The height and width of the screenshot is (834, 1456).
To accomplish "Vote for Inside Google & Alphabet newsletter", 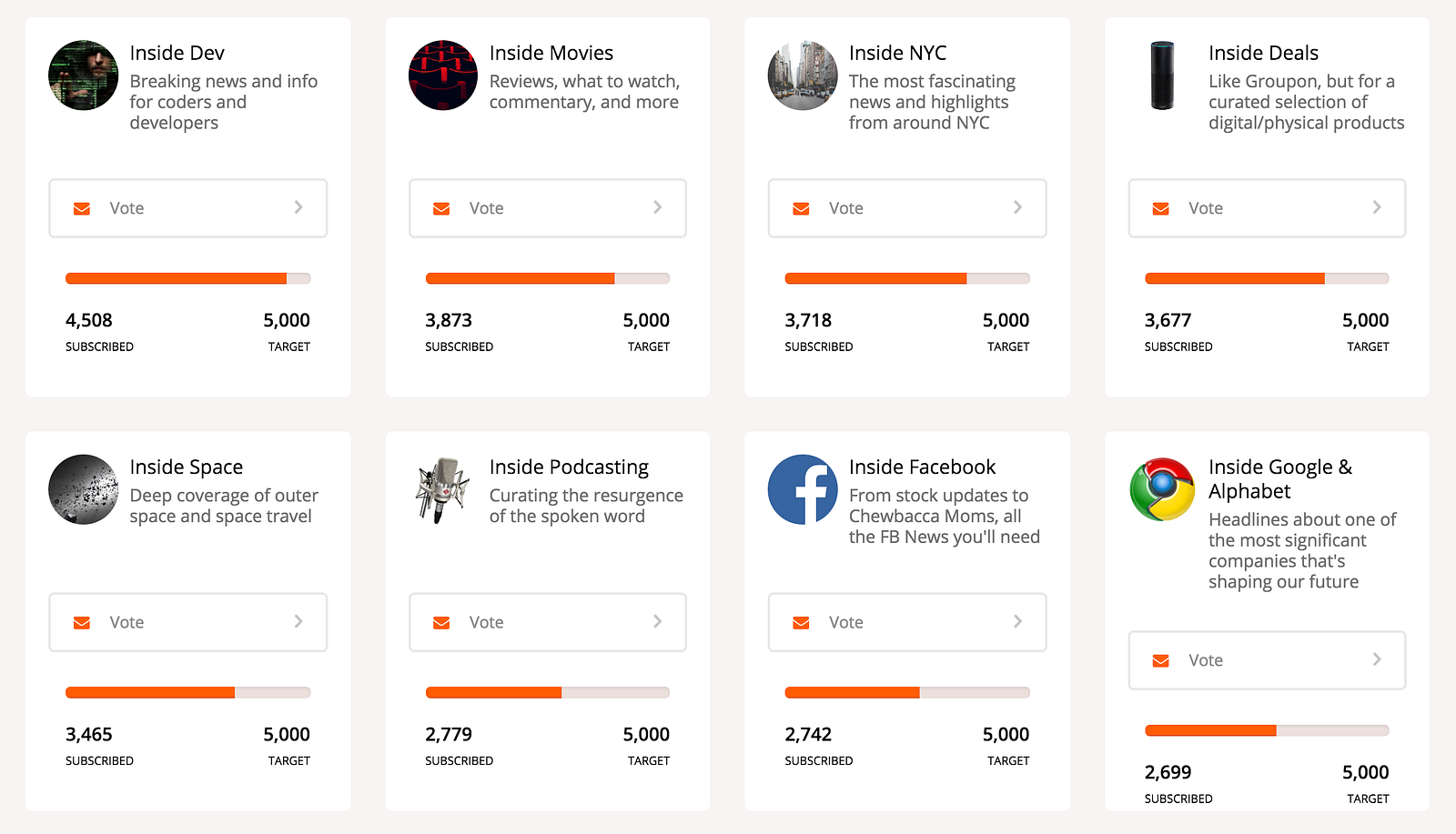I will tap(1267, 660).
